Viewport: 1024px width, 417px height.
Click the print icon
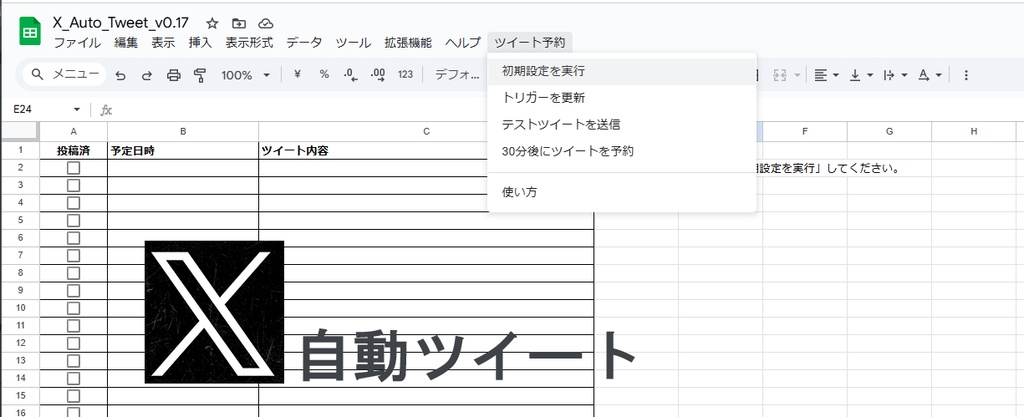tap(174, 75)
